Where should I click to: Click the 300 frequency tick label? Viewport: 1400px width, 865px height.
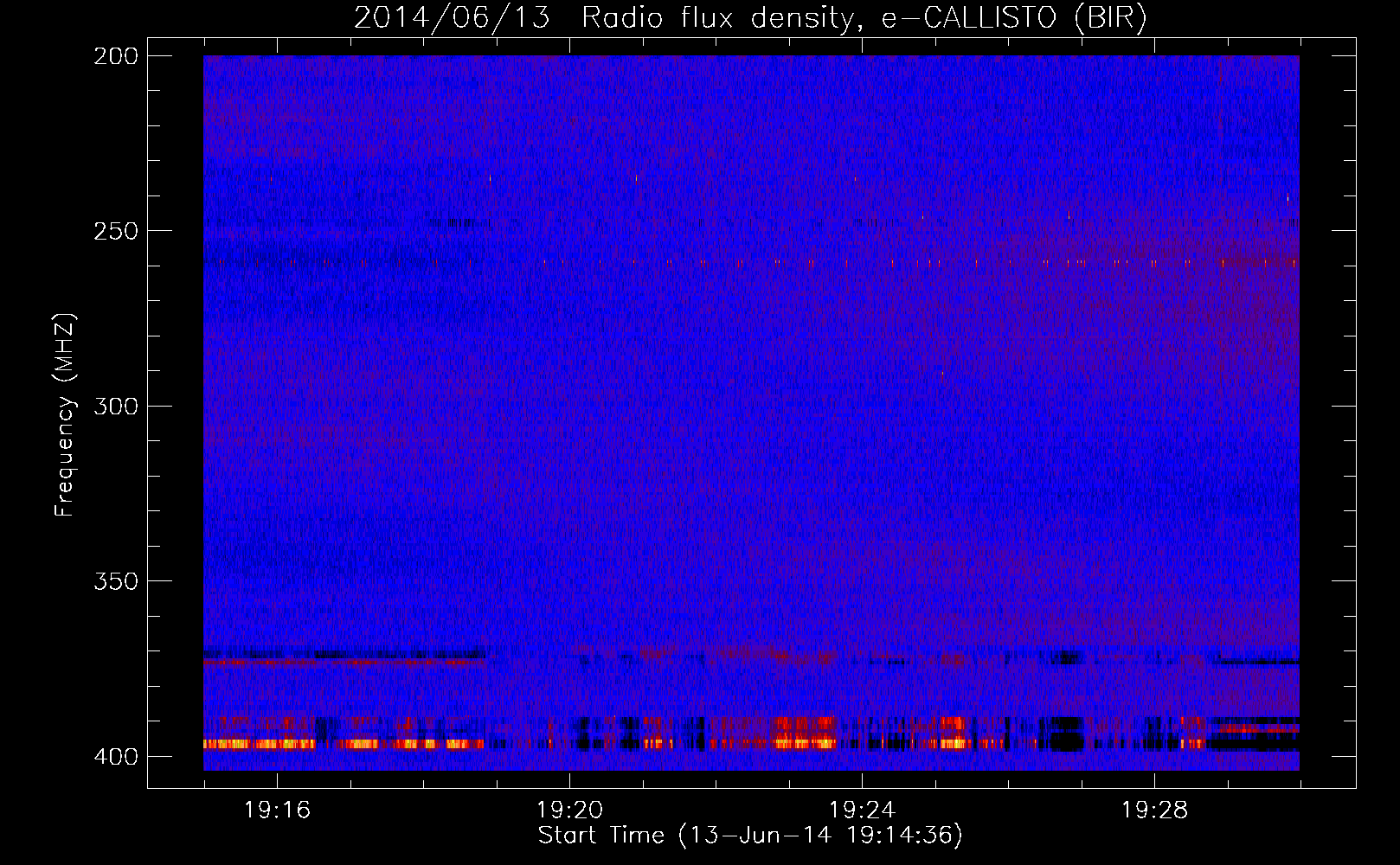pos(116,406)
